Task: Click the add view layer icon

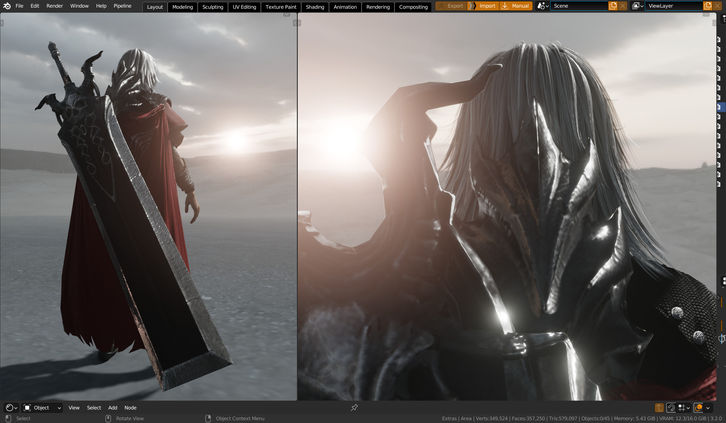Action: [707, 6]
